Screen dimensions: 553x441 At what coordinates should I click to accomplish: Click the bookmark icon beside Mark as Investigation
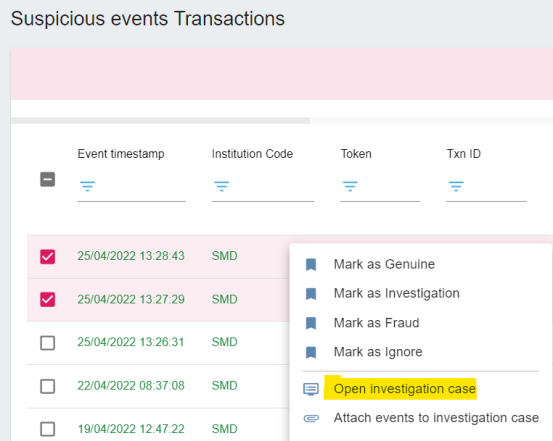pos(311,294)
